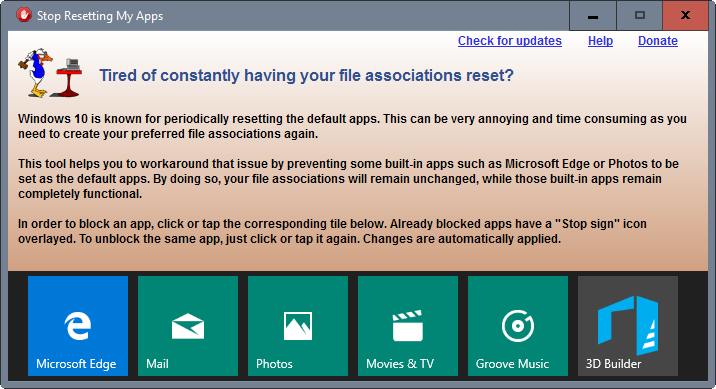Maximize the Stop Resetting My Apps window
The image size is (716, 389).
(x=640, y=16)
